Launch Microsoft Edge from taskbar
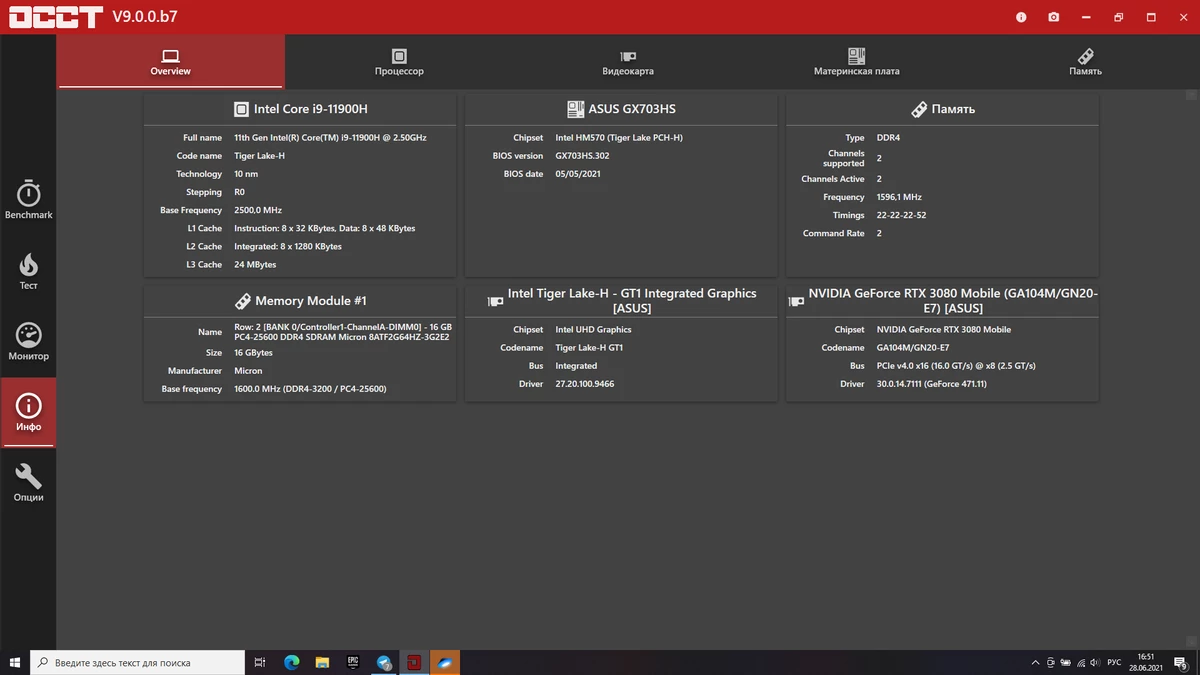The width and height of the screenshot is (1200, 675). pos(292,662)
